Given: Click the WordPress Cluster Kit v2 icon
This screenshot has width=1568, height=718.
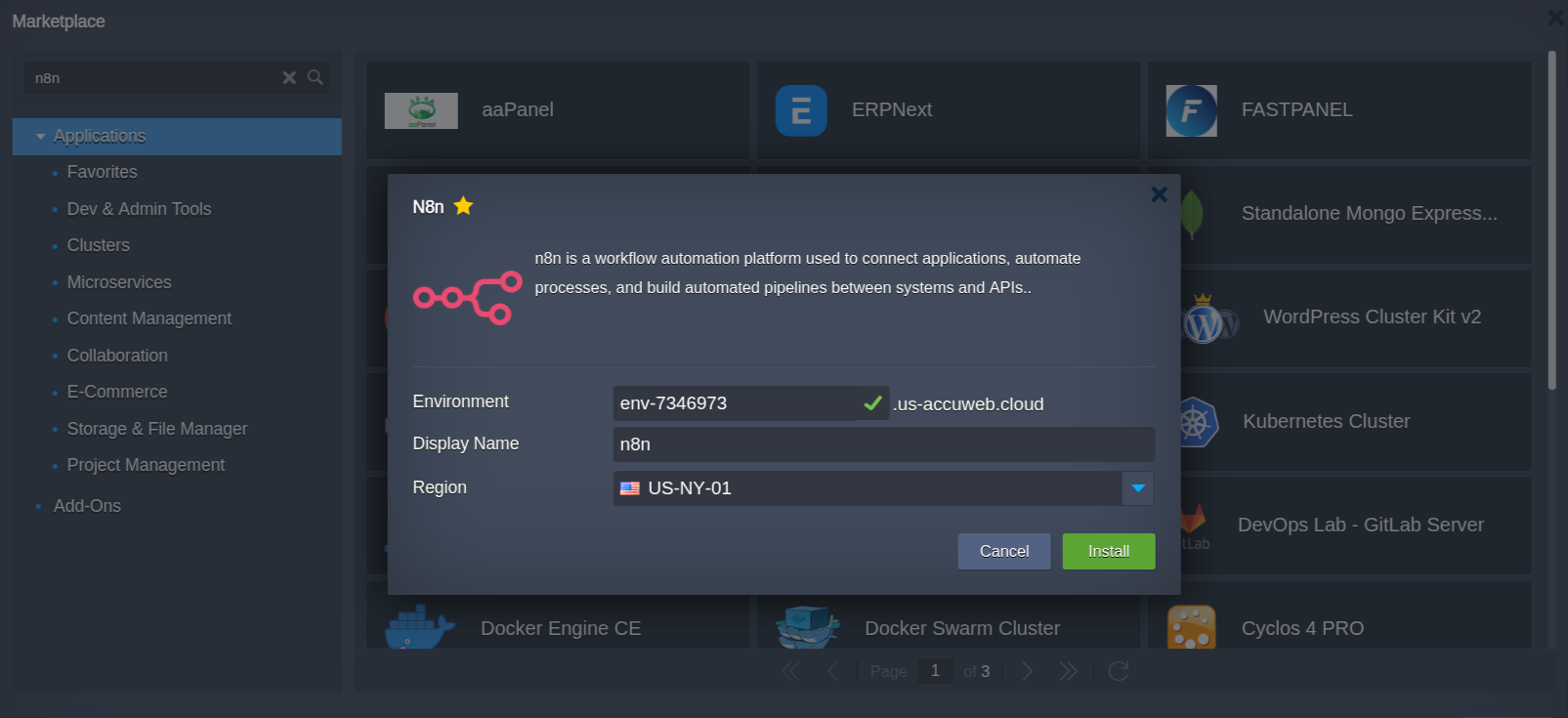Looking at the screenshot, I should [1209, 319].
